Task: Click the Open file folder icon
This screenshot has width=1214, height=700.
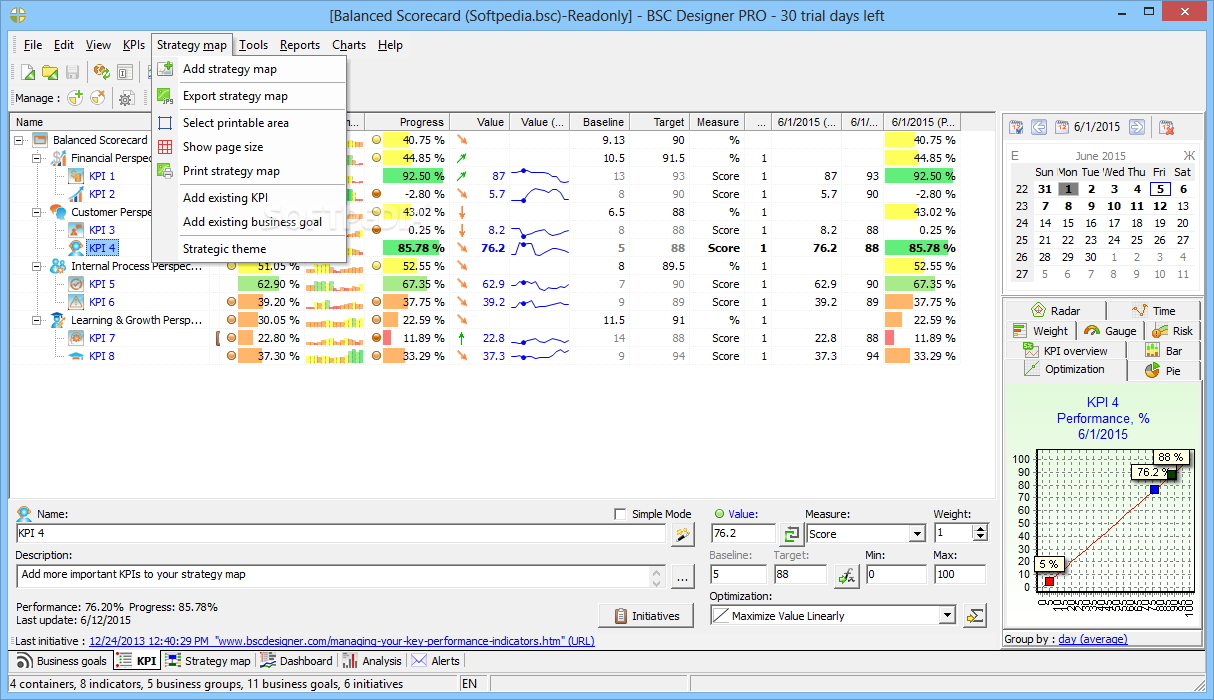Action: coord(50,72)
